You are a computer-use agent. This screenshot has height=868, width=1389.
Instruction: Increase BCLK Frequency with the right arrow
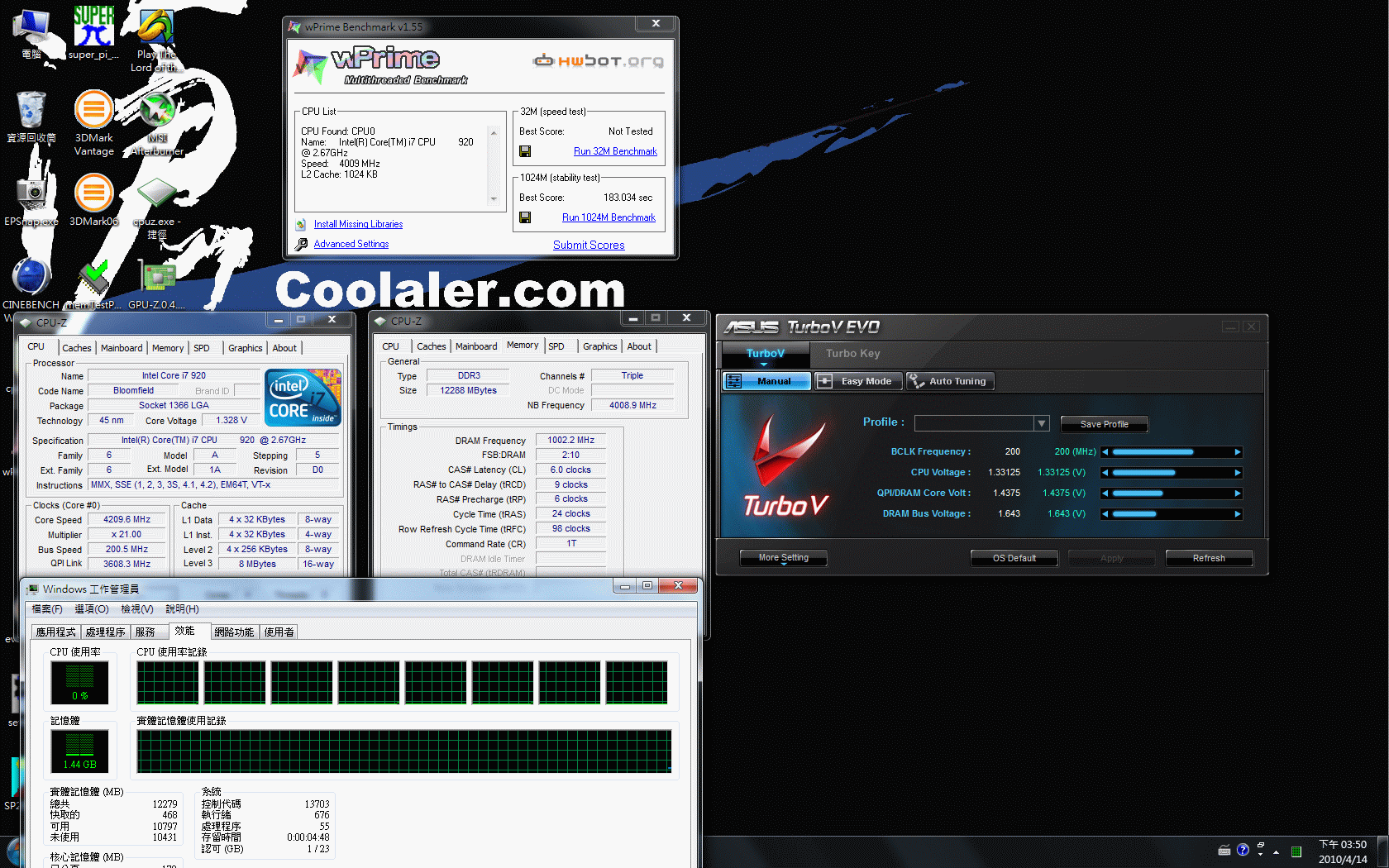point(1238,452)
